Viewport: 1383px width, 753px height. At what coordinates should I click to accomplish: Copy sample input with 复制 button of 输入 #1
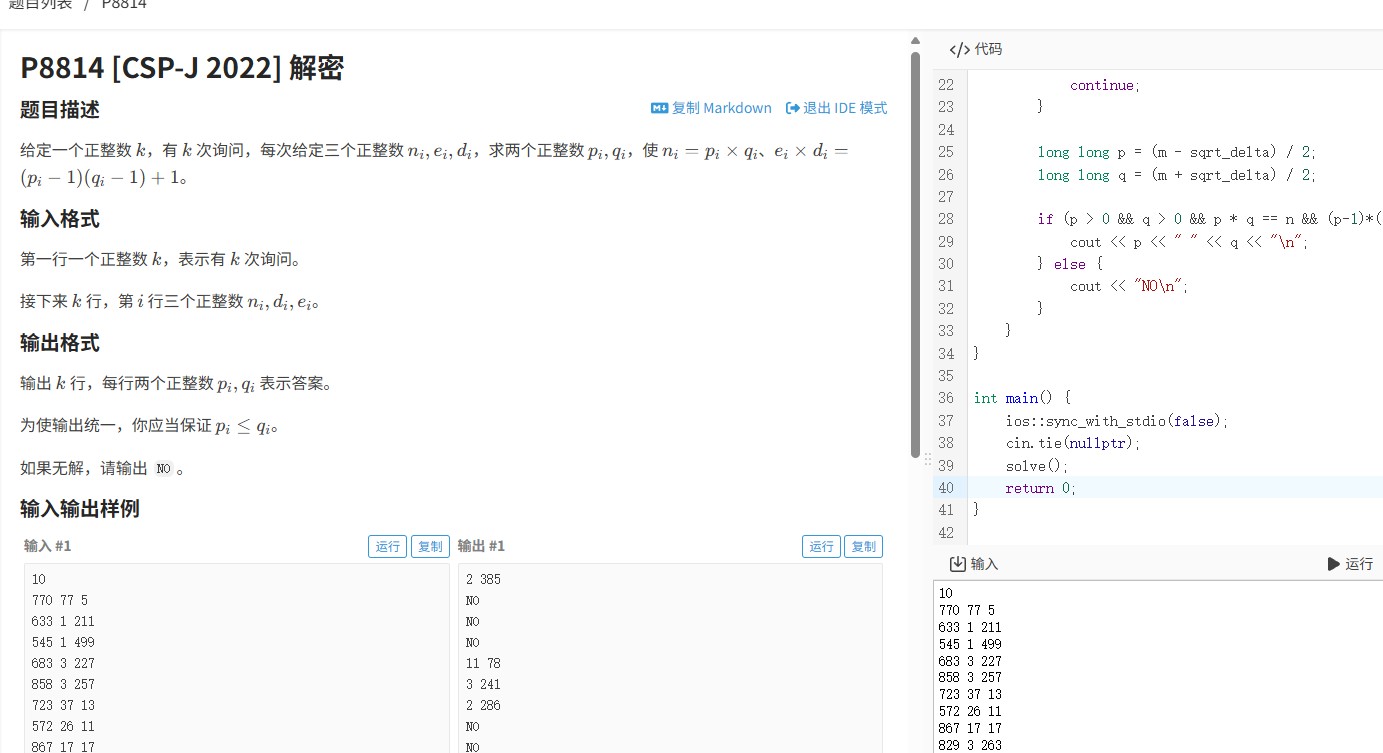[x=430, y=546]
